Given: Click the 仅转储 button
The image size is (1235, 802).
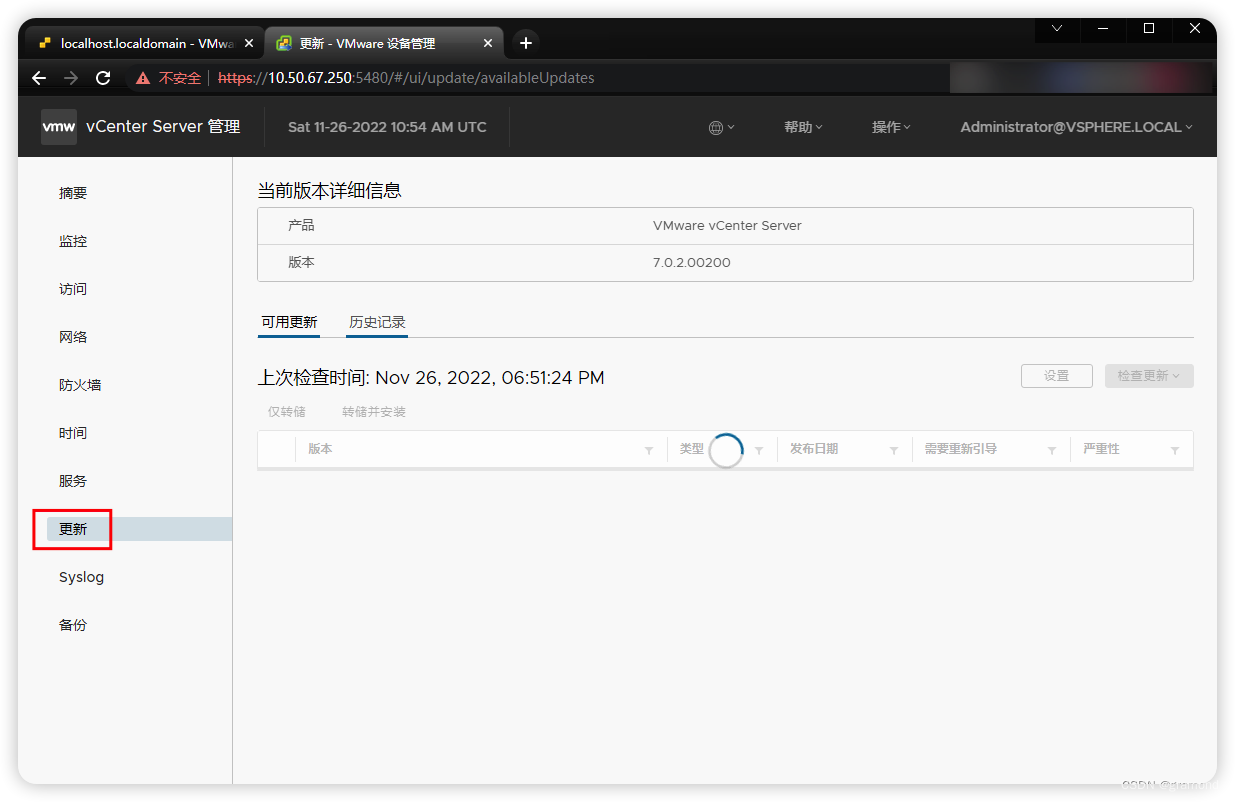Looking at the screenshot, I should click(287, 412).
